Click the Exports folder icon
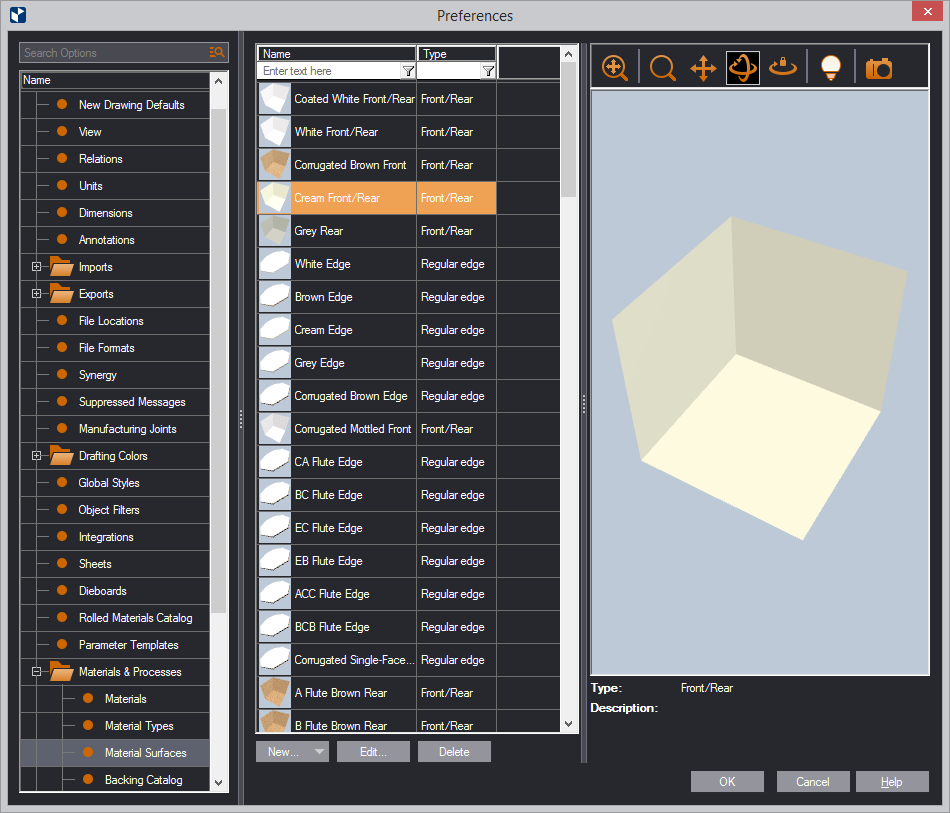Screen dimensions: 950x813 [61, 294]
